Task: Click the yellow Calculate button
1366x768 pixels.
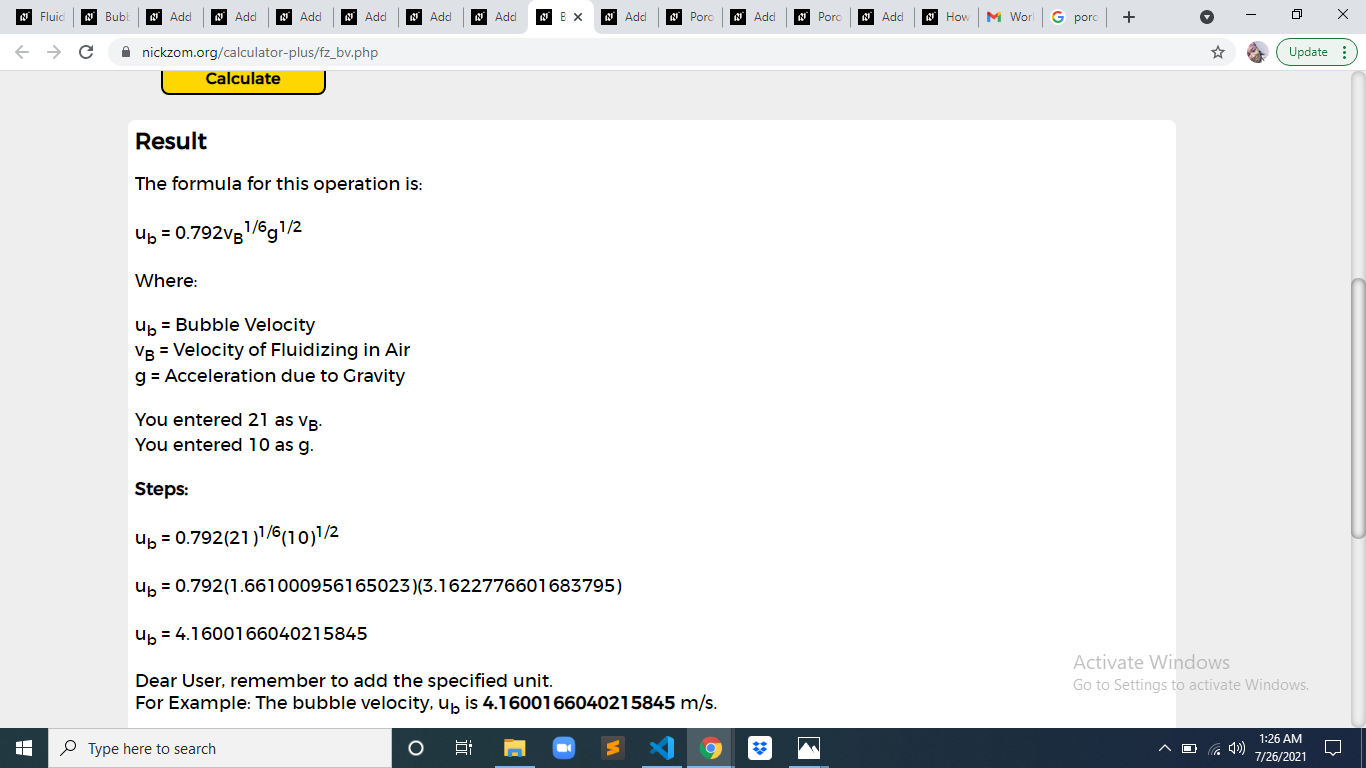Action: click(243, 81)
